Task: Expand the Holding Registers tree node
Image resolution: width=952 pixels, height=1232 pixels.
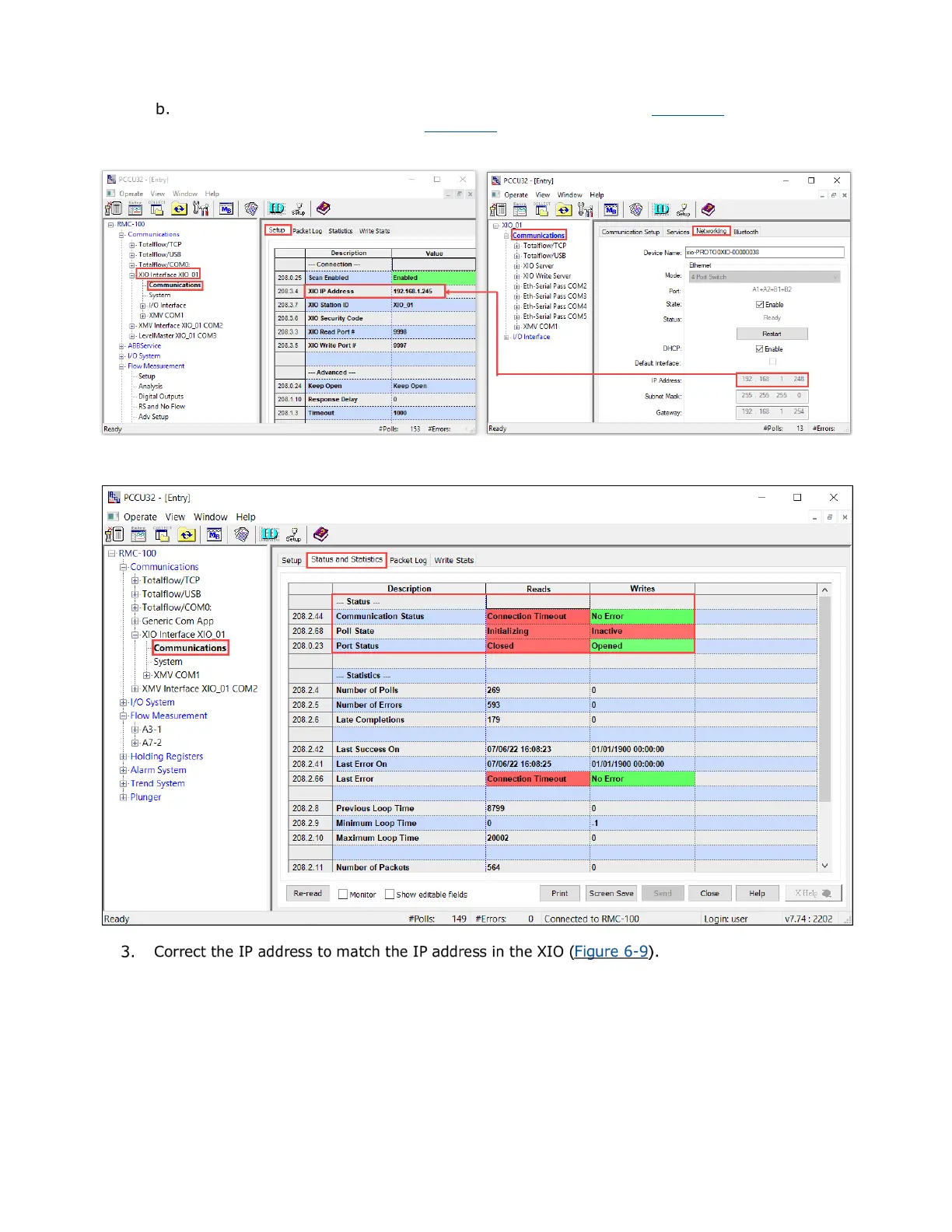Action: [x=123, y=757]
